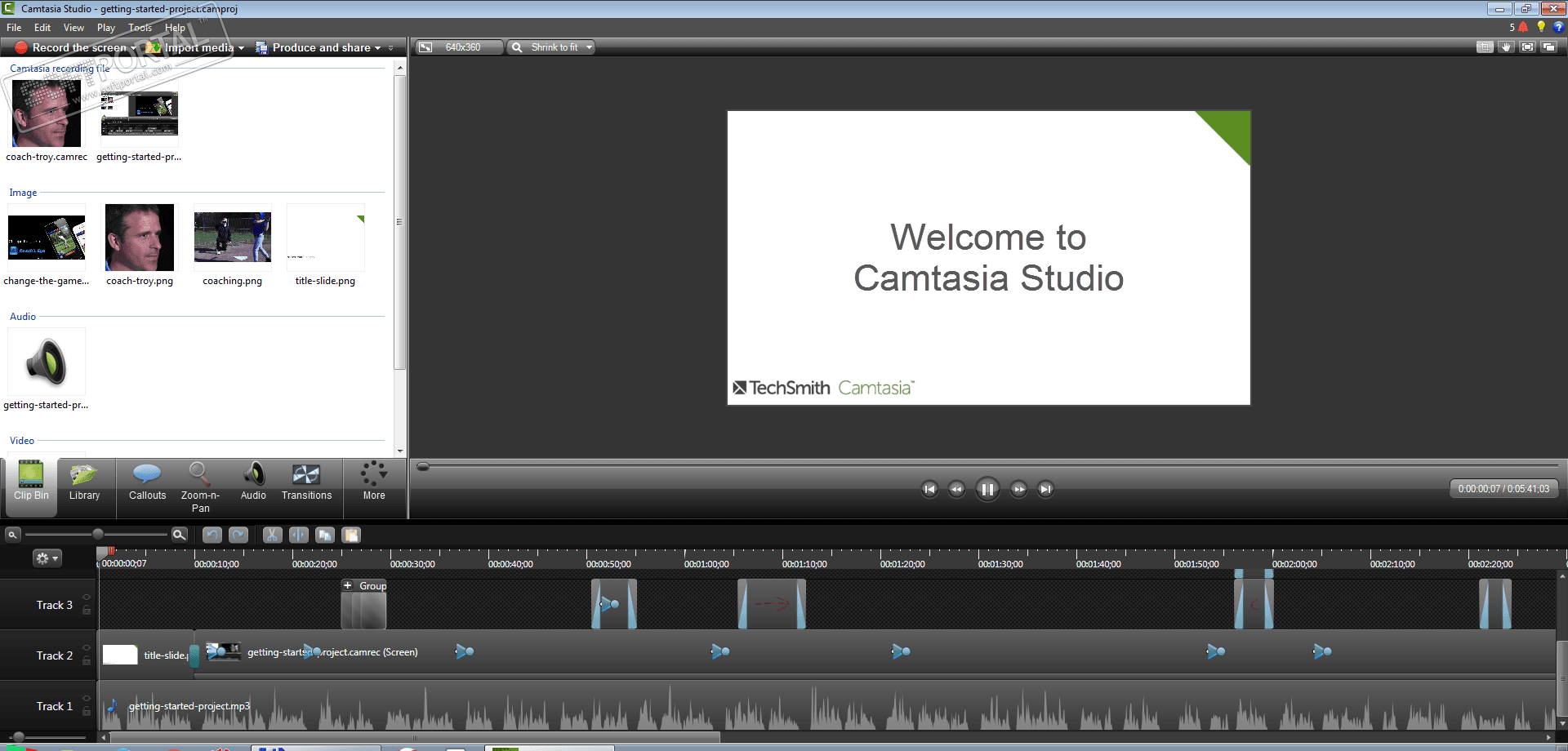Select the coach-troy.camrec thumbnail
The width and height of the screenshot is (1568, 751).
[x=47, y=113]
